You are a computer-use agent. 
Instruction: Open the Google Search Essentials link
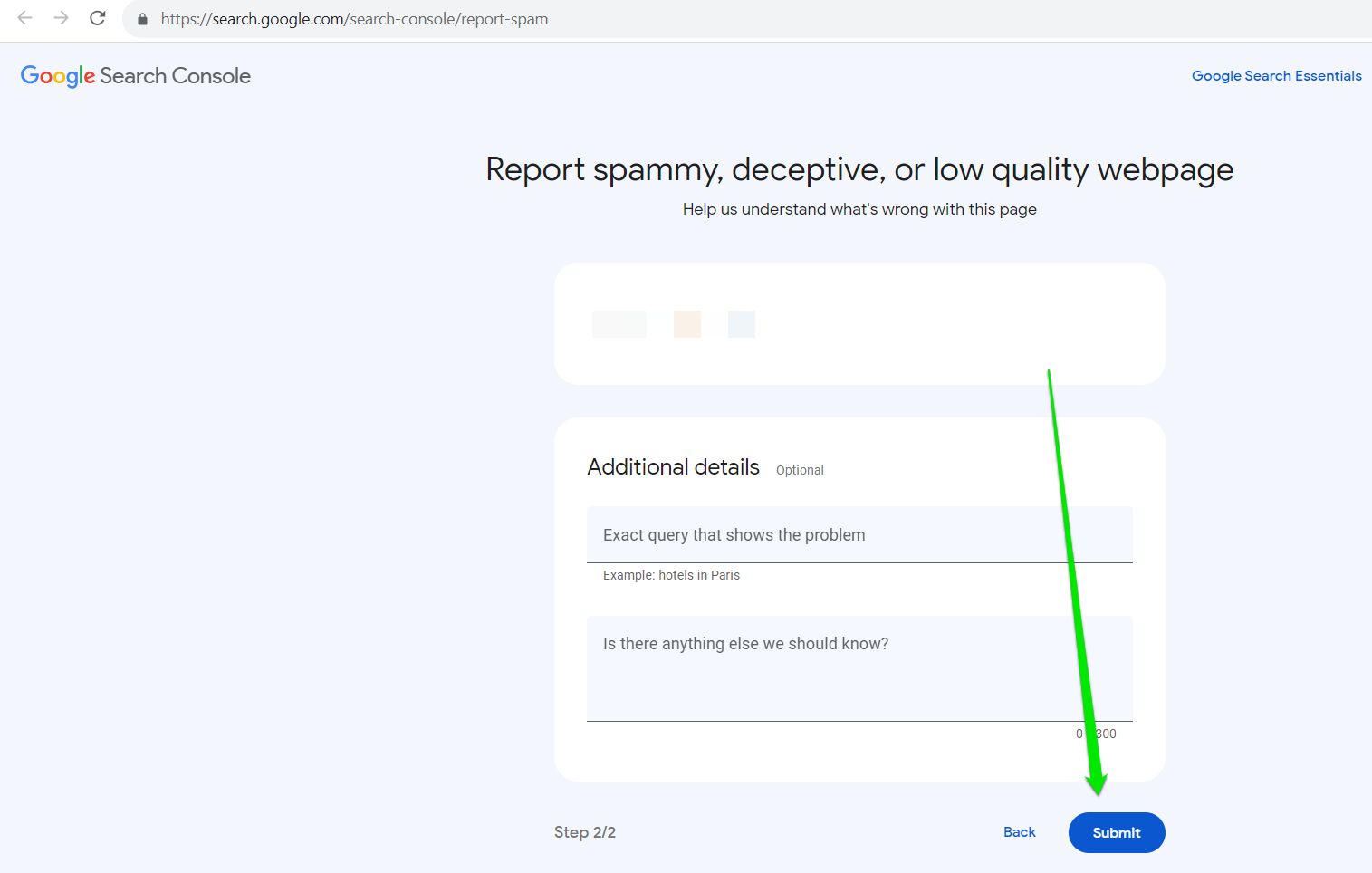(1276, 76)
